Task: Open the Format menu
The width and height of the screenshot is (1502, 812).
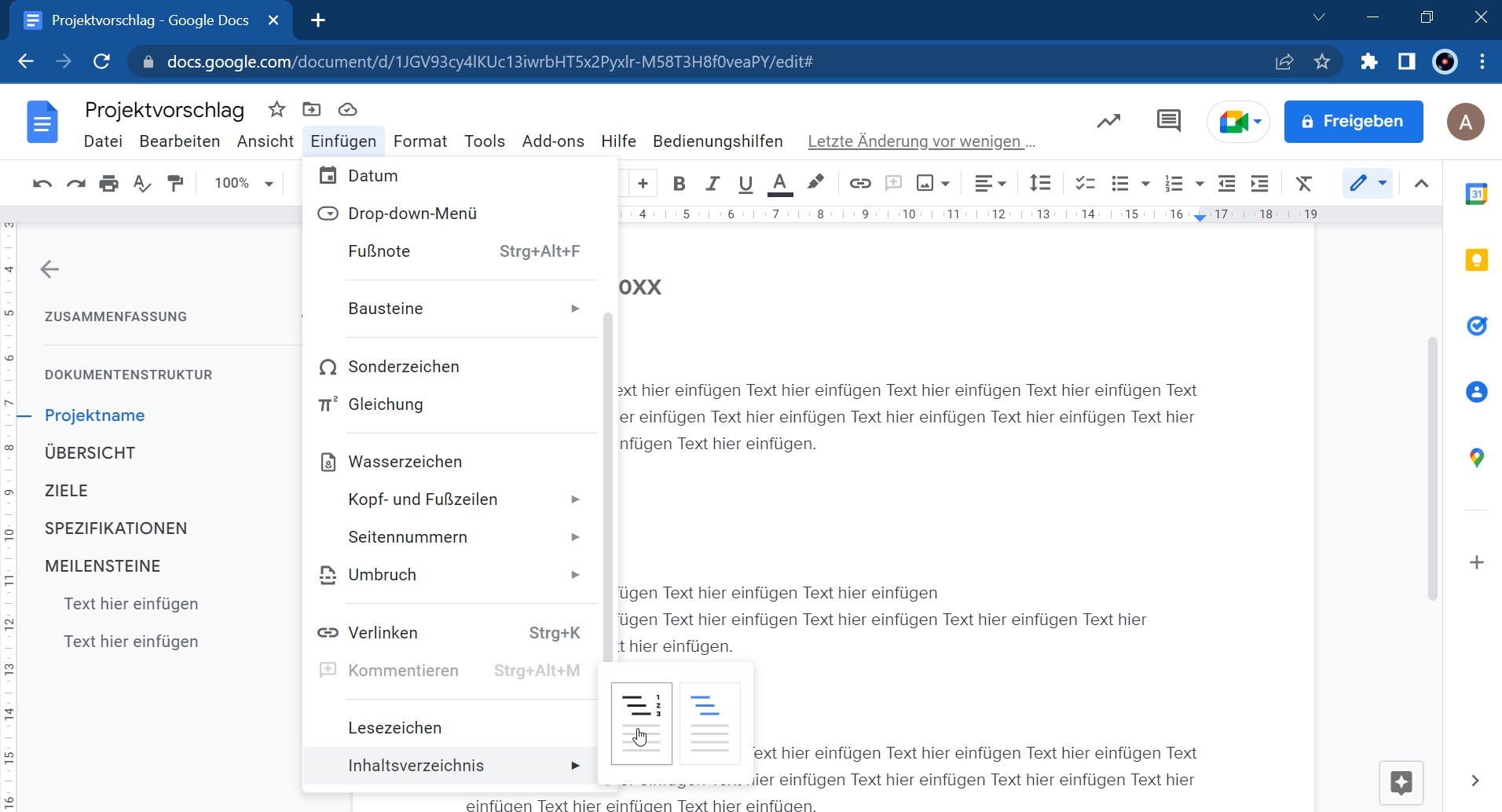Action: [420, 141]
